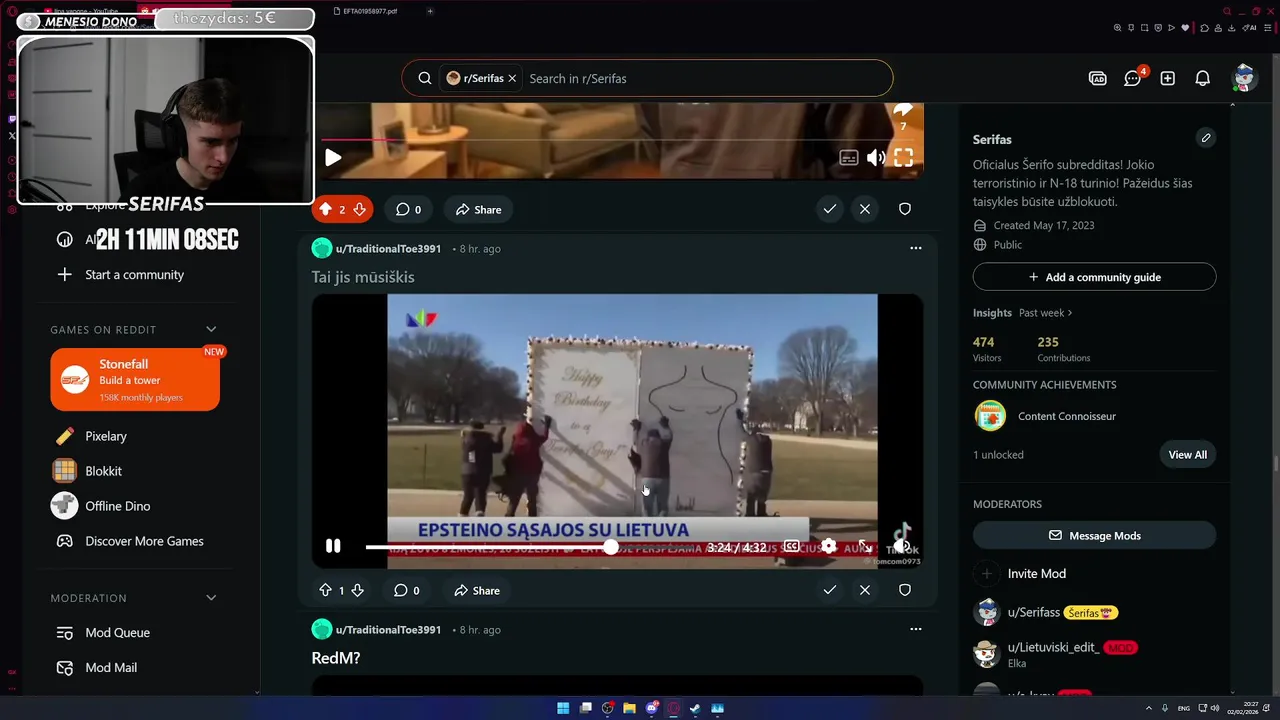The width and height of the screenshot is (1280, 720).
Task: Open comments on "Tai jis mūsiškis" post
Action: point(407,590)
